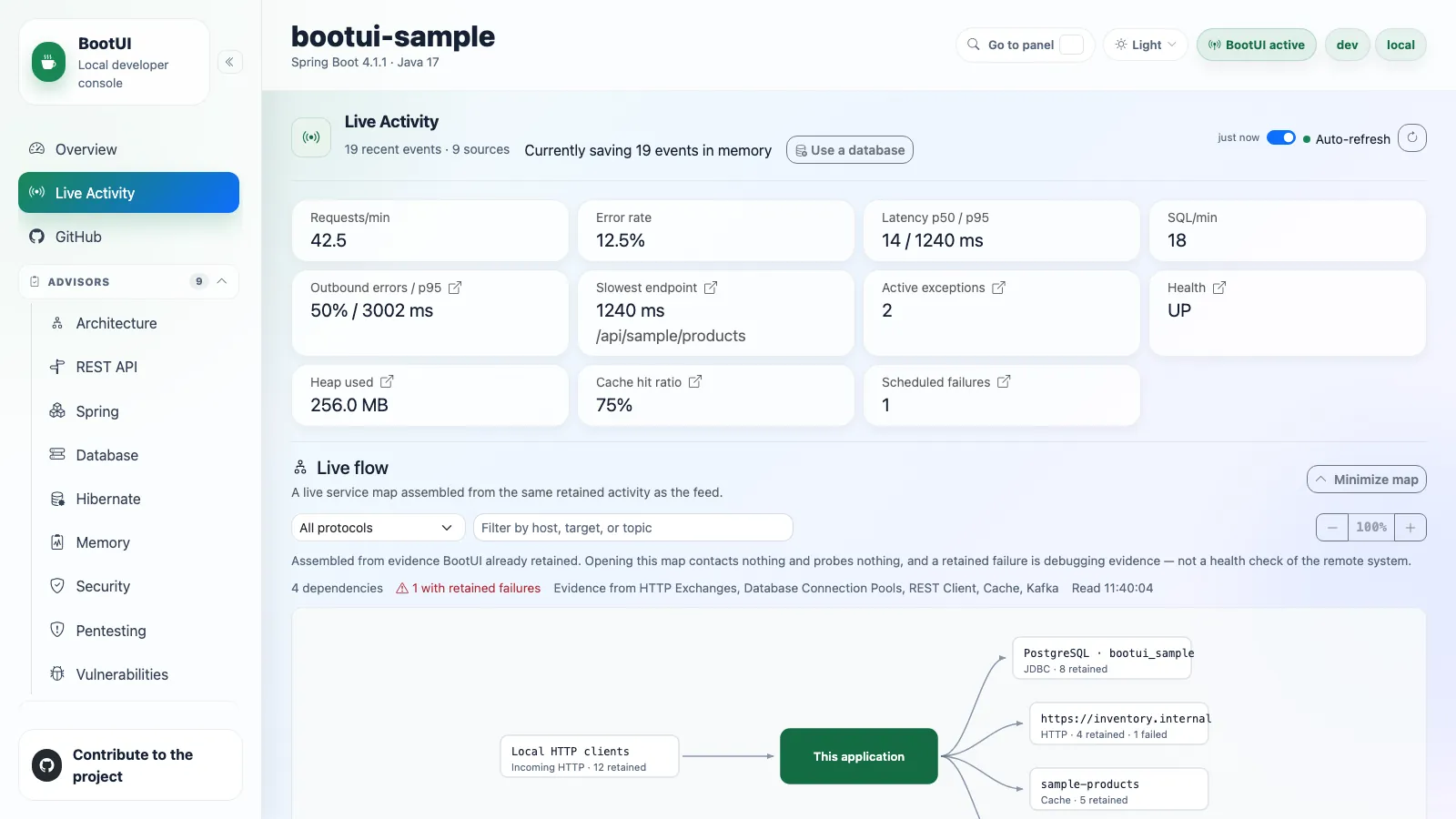This screenshot has height=819, width=1456.
Task: Click the Requests/min 42.5 card
Action: [430, 230]
